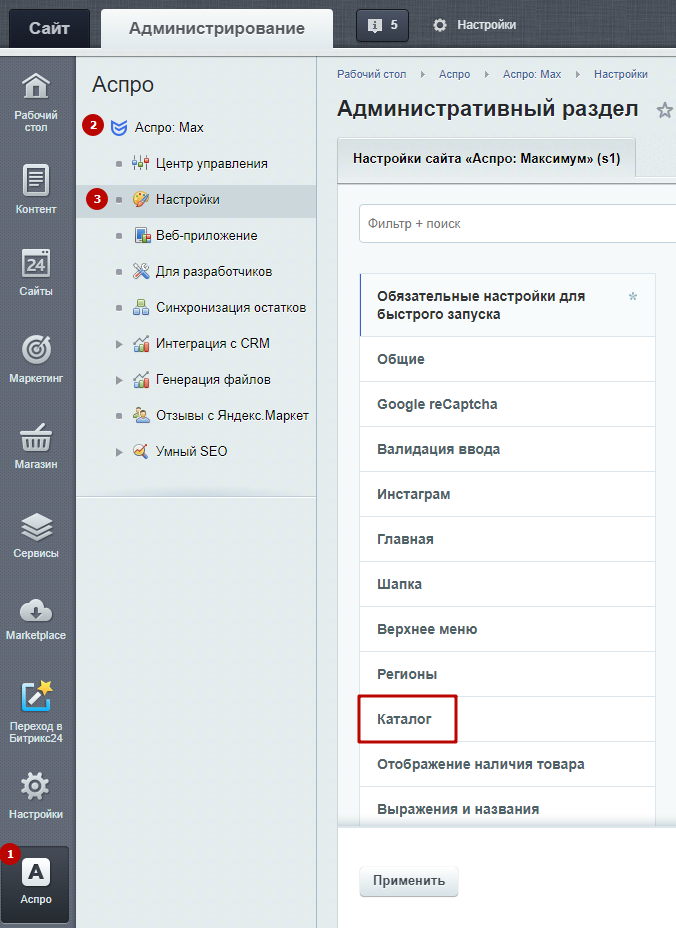Add page to favorites with star icon
Image resolution: width=676 pixels, height=928 pixels.
[664, 110]
